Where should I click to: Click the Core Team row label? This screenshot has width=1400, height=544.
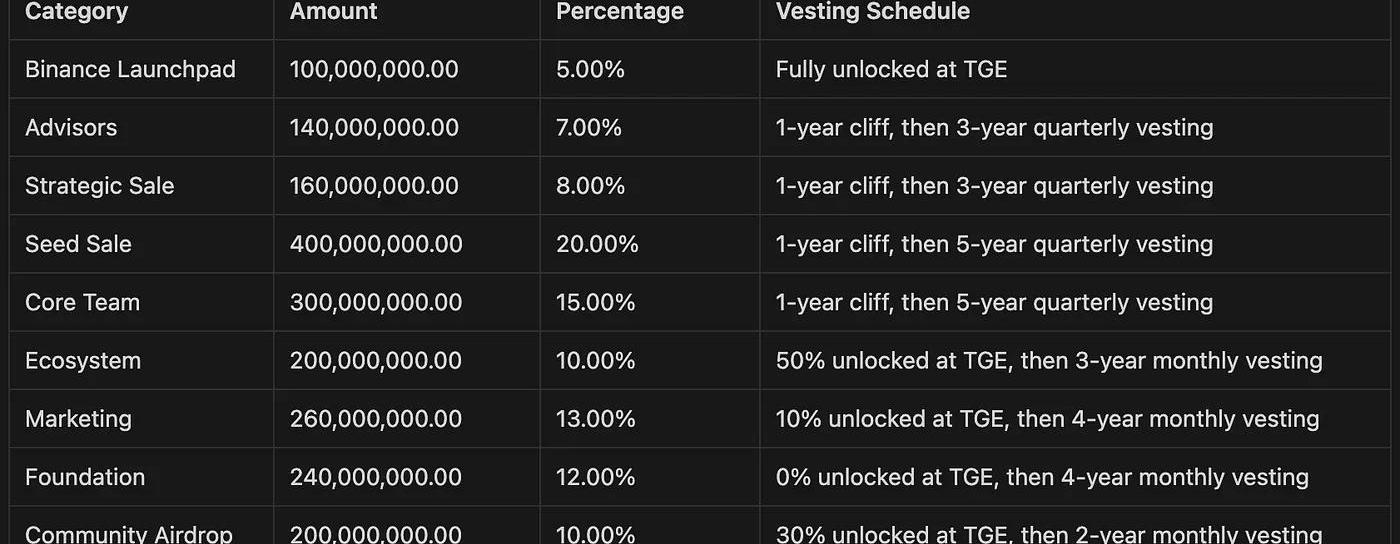82,302
